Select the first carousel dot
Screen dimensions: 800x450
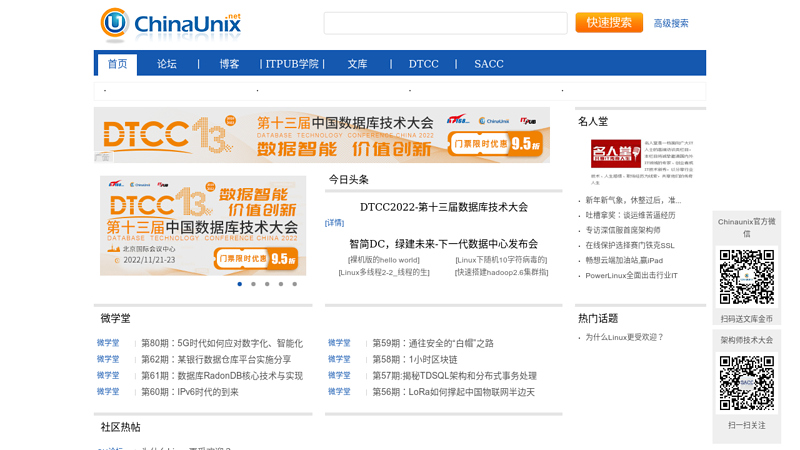[240, 284]
